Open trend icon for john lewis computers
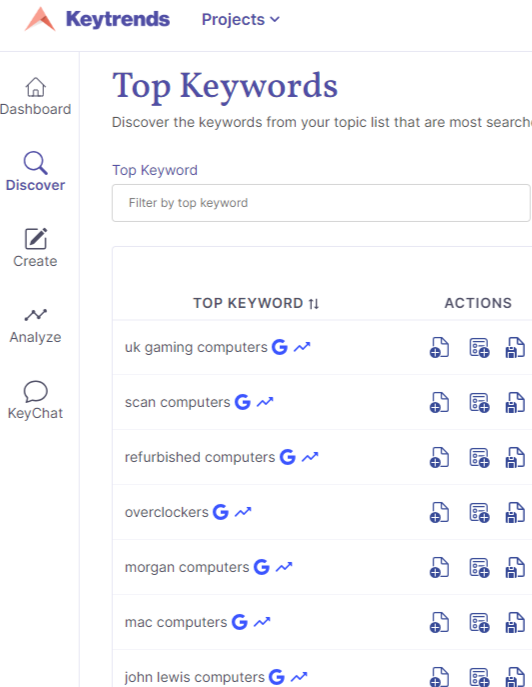Screen dimensions: 532x687 pyautogui.click(x=299, y=677)
